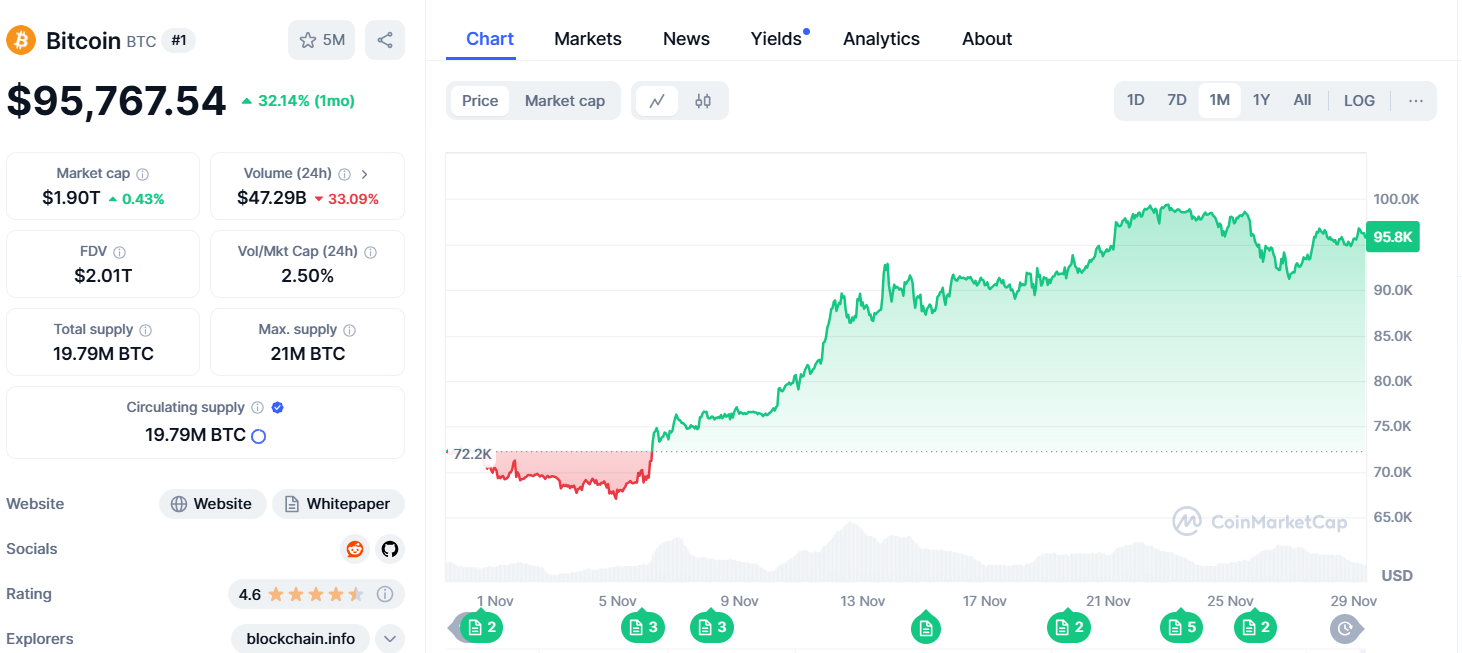Screen dimensions: 1462x653
Task: Click the circulating supply progress circle
Action: (258, 436)
